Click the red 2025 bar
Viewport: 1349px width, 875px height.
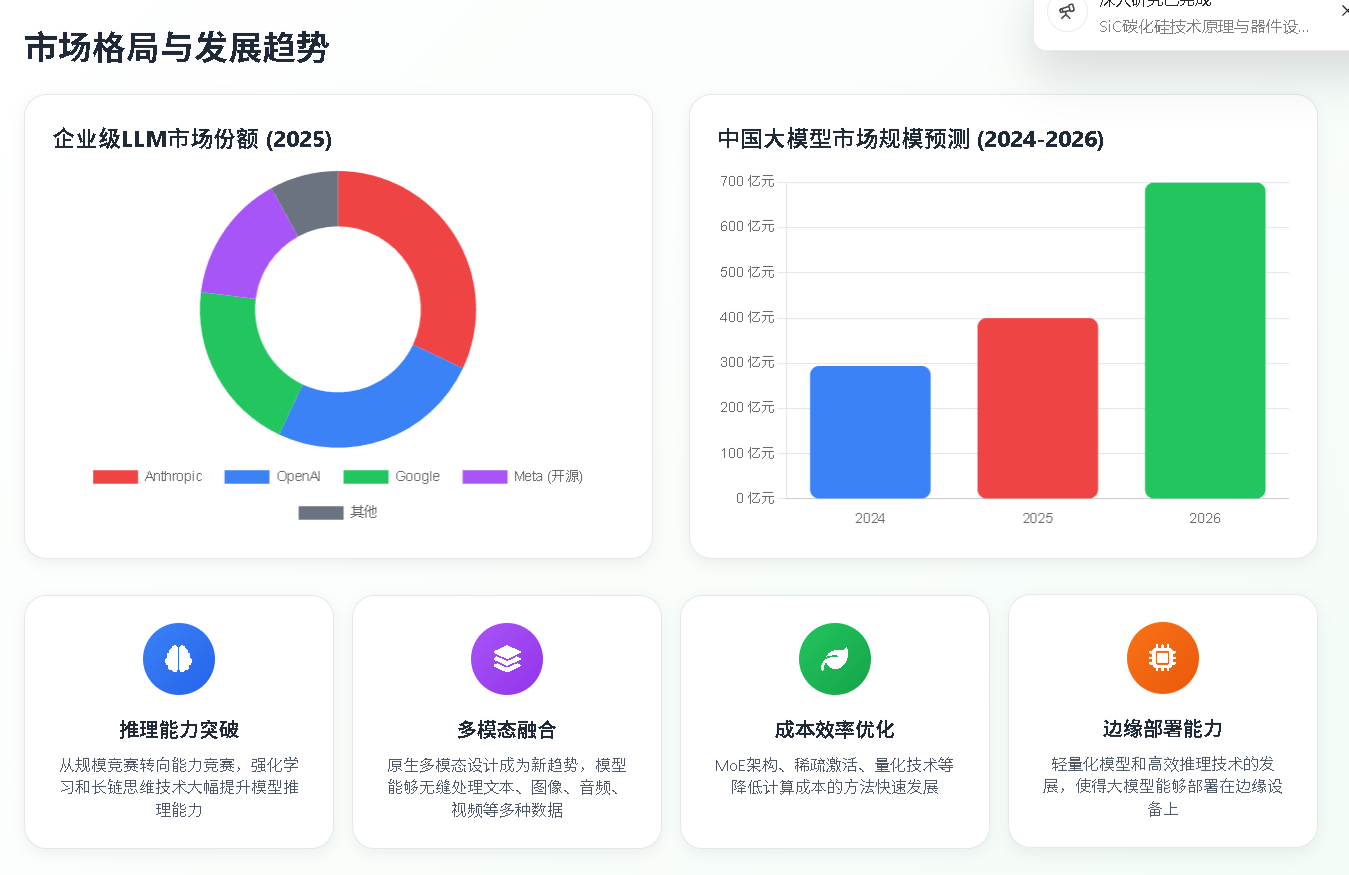1037,408
